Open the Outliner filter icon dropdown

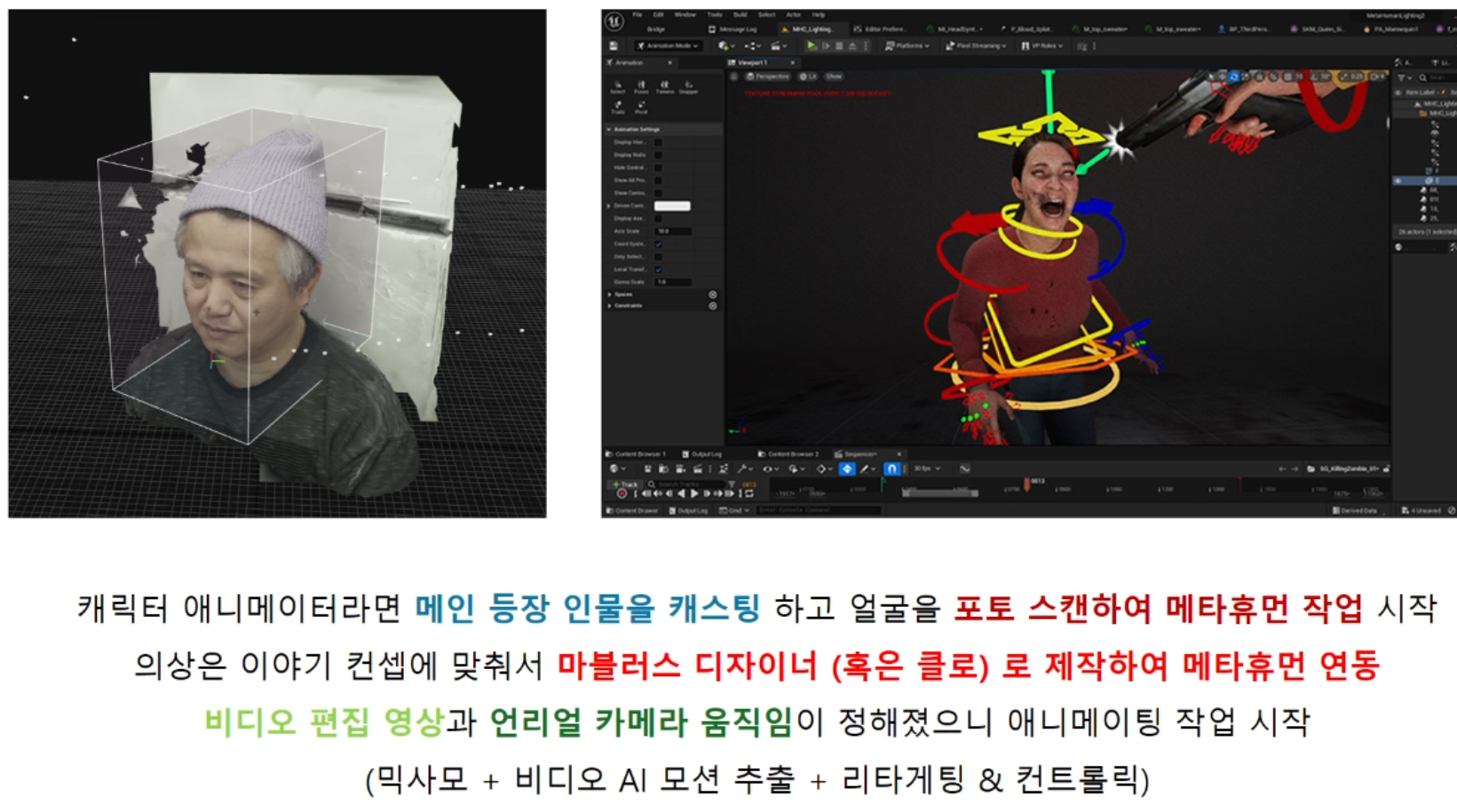1404,78
